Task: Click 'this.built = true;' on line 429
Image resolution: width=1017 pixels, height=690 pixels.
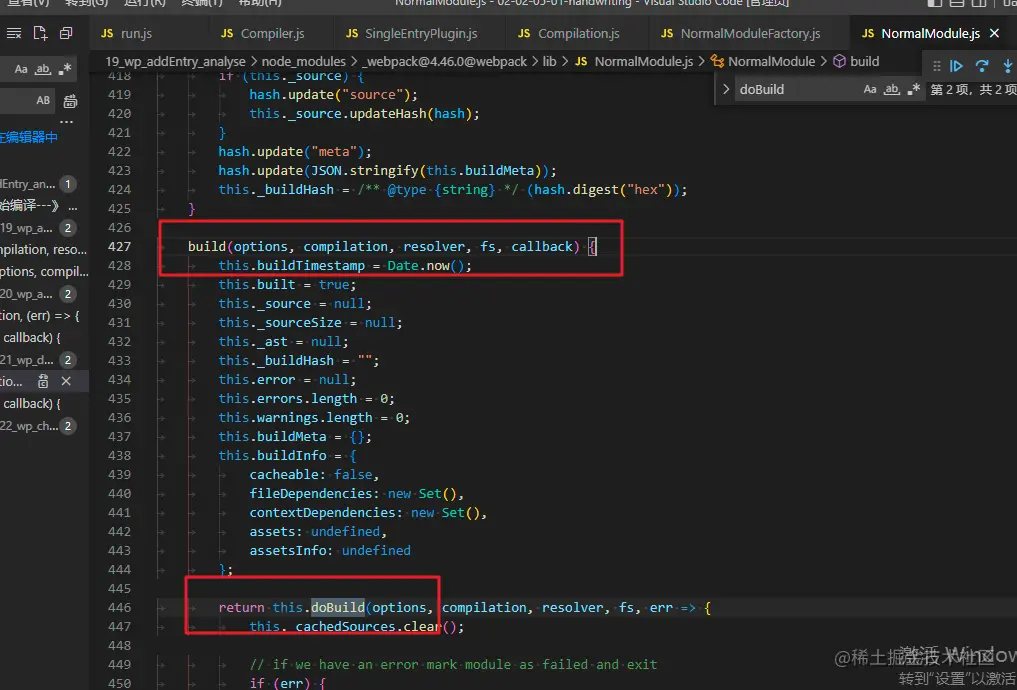Action: pyautogui.click(x=287, y=285)
